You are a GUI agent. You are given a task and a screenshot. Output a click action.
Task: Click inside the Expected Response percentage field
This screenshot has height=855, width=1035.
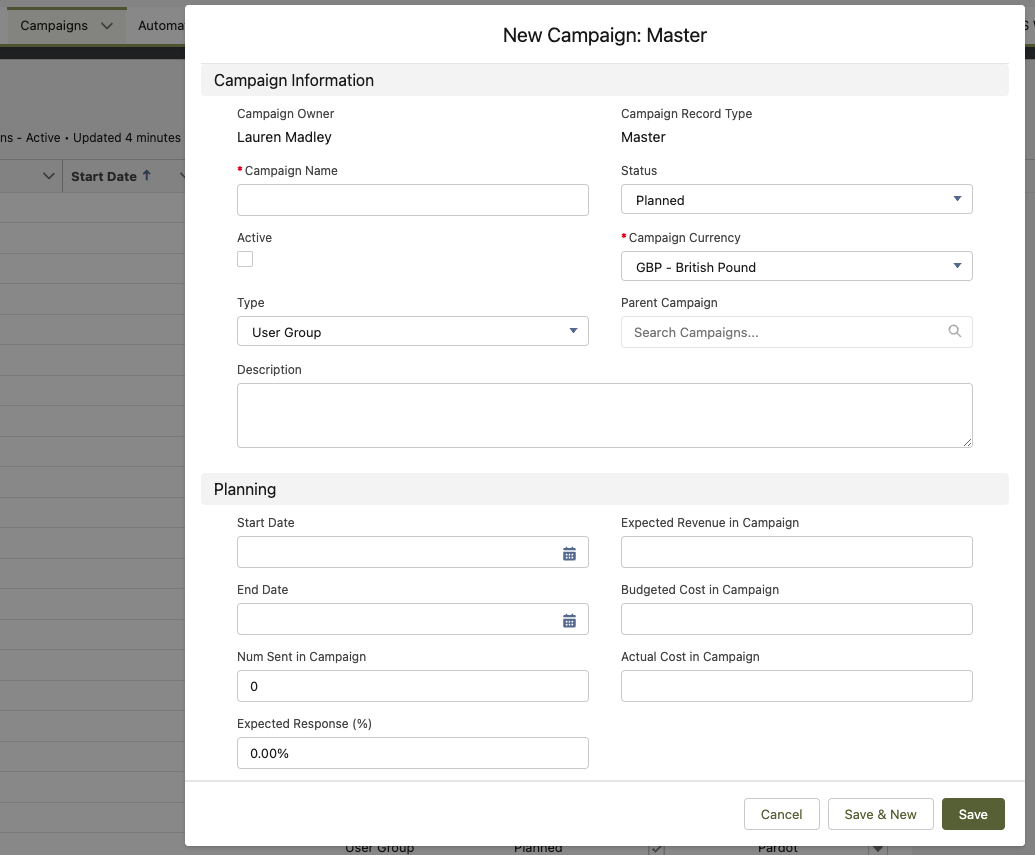point(412,752)
